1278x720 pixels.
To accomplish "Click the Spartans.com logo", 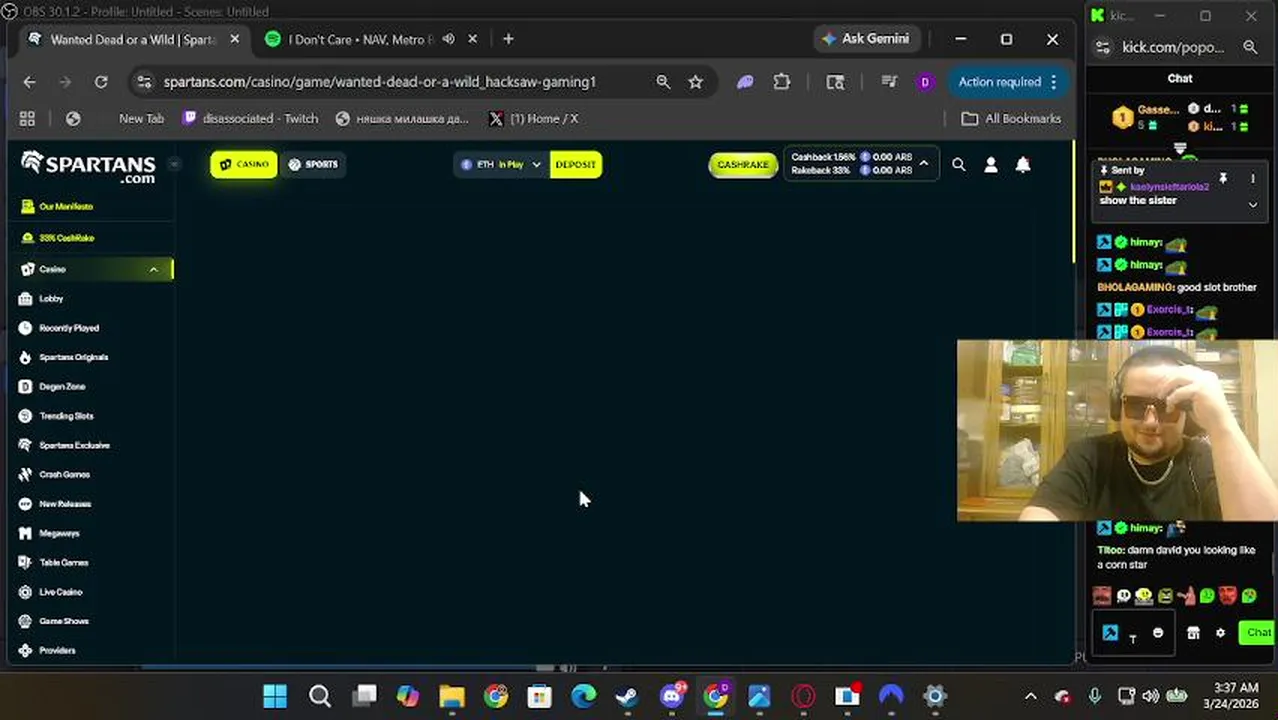I will click(x=88, y=166).
